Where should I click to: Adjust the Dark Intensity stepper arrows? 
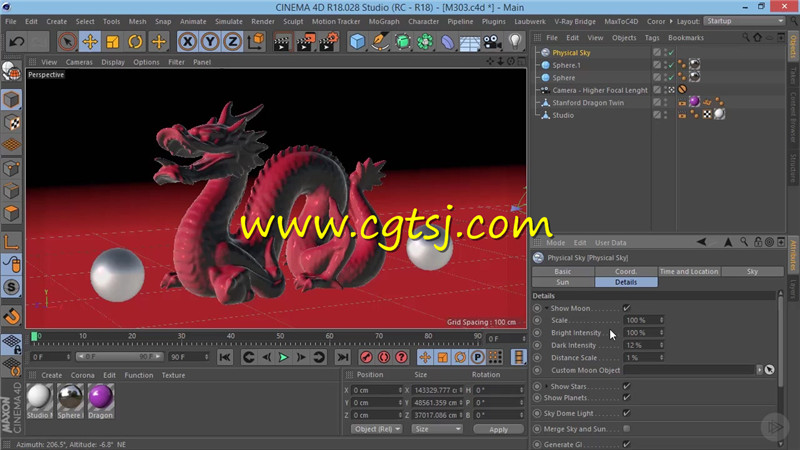point(661,345)
